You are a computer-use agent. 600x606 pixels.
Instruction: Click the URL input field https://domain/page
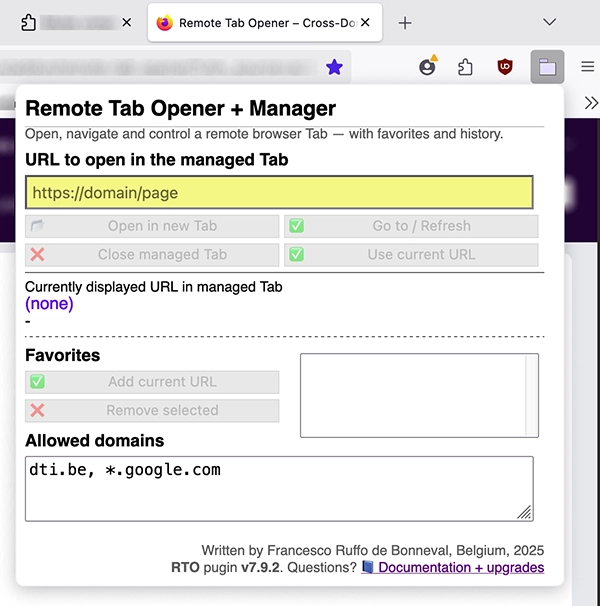pyautogui.click(x=279, y=192)
